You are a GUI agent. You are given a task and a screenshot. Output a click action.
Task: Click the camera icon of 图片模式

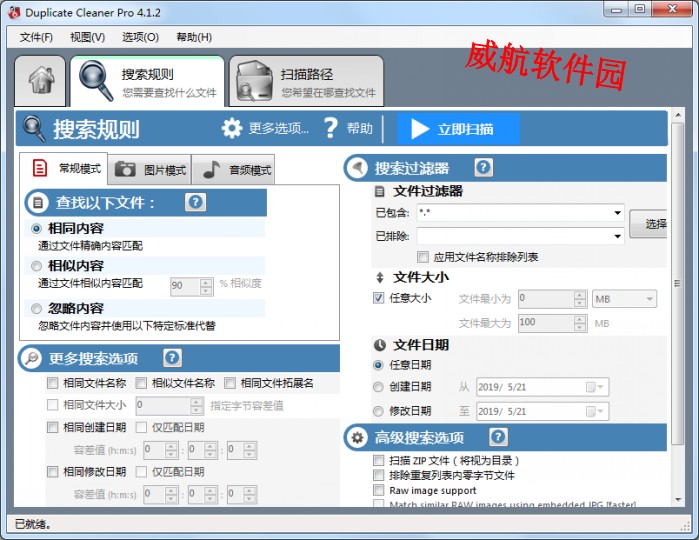pyautogui.click(x=125, y=169)
